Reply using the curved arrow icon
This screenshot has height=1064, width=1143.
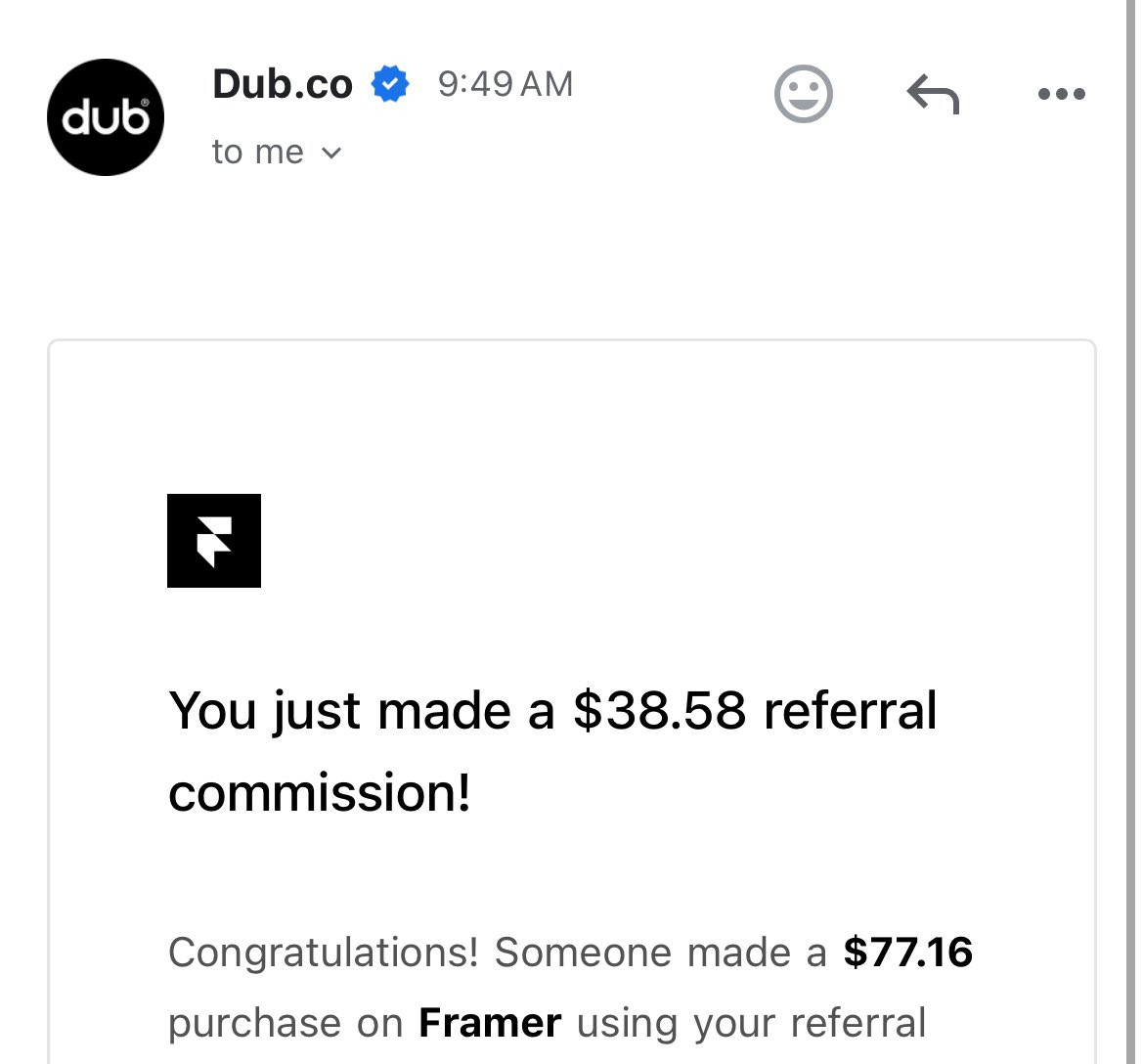[933, 94]
